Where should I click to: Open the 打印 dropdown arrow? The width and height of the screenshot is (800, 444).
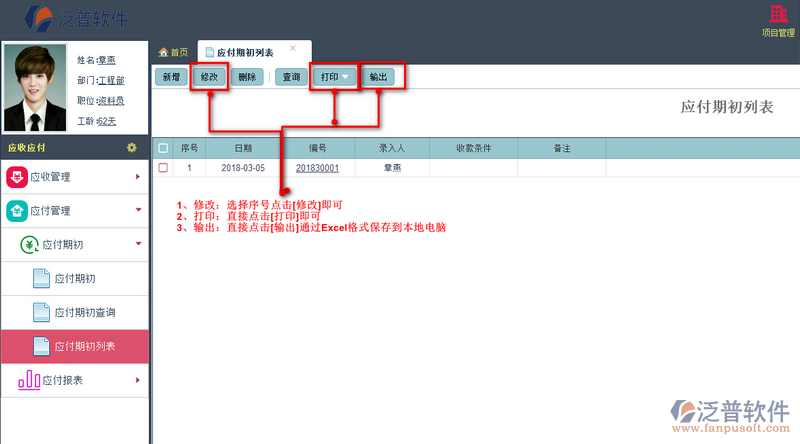(345, 77)
